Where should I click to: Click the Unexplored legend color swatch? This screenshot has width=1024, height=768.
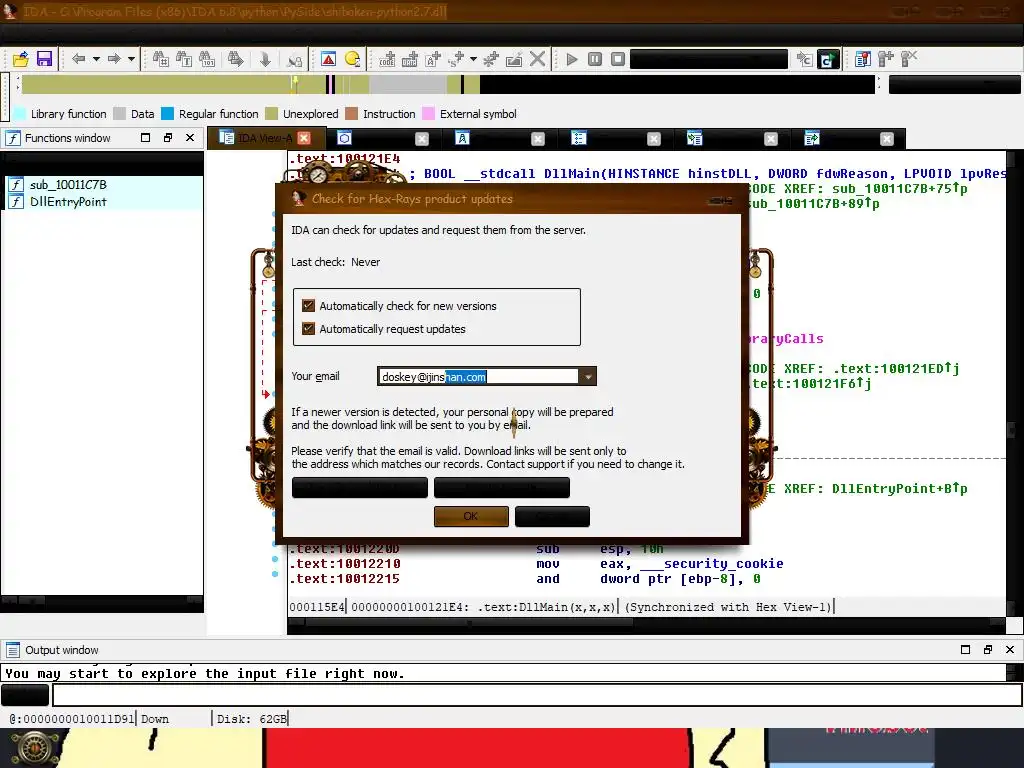coord(272,114)
